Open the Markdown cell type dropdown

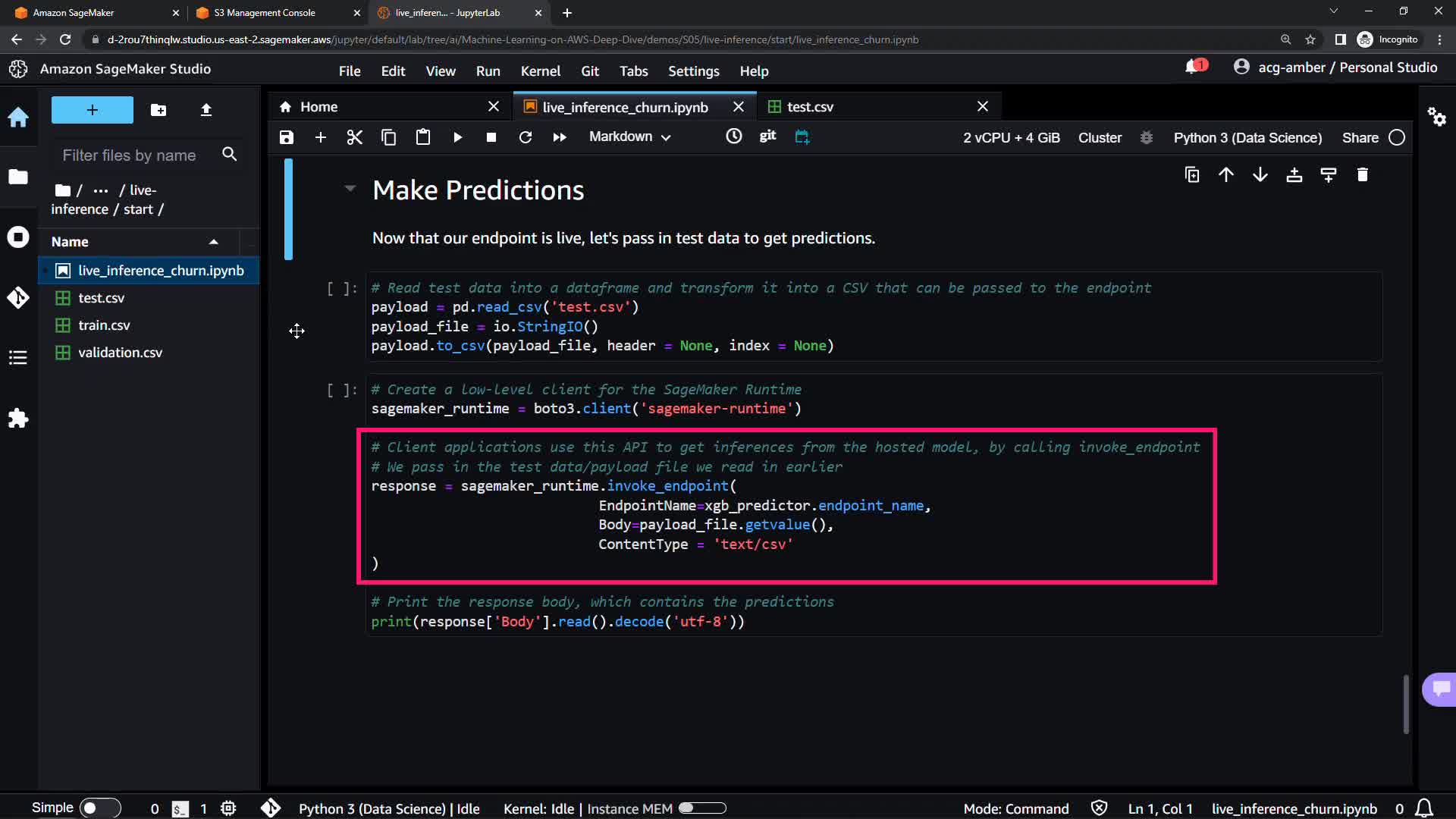coord(629,137)
